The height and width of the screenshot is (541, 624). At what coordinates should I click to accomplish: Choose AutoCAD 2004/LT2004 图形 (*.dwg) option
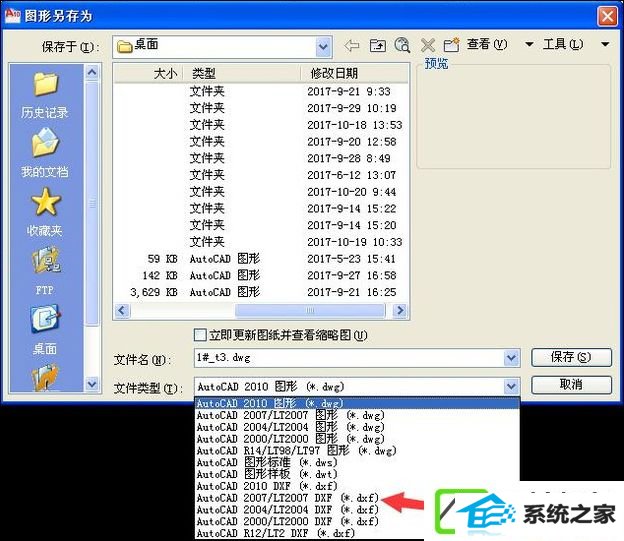pyautogui.click(x=291, y=427)
